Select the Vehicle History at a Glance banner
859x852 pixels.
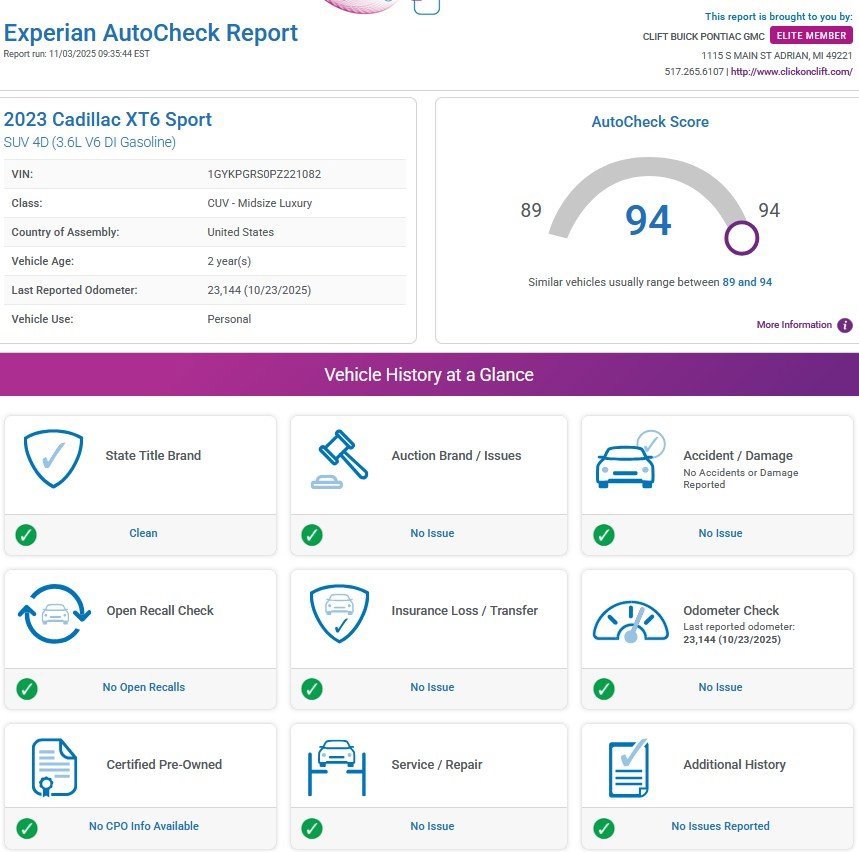[429, 375]
